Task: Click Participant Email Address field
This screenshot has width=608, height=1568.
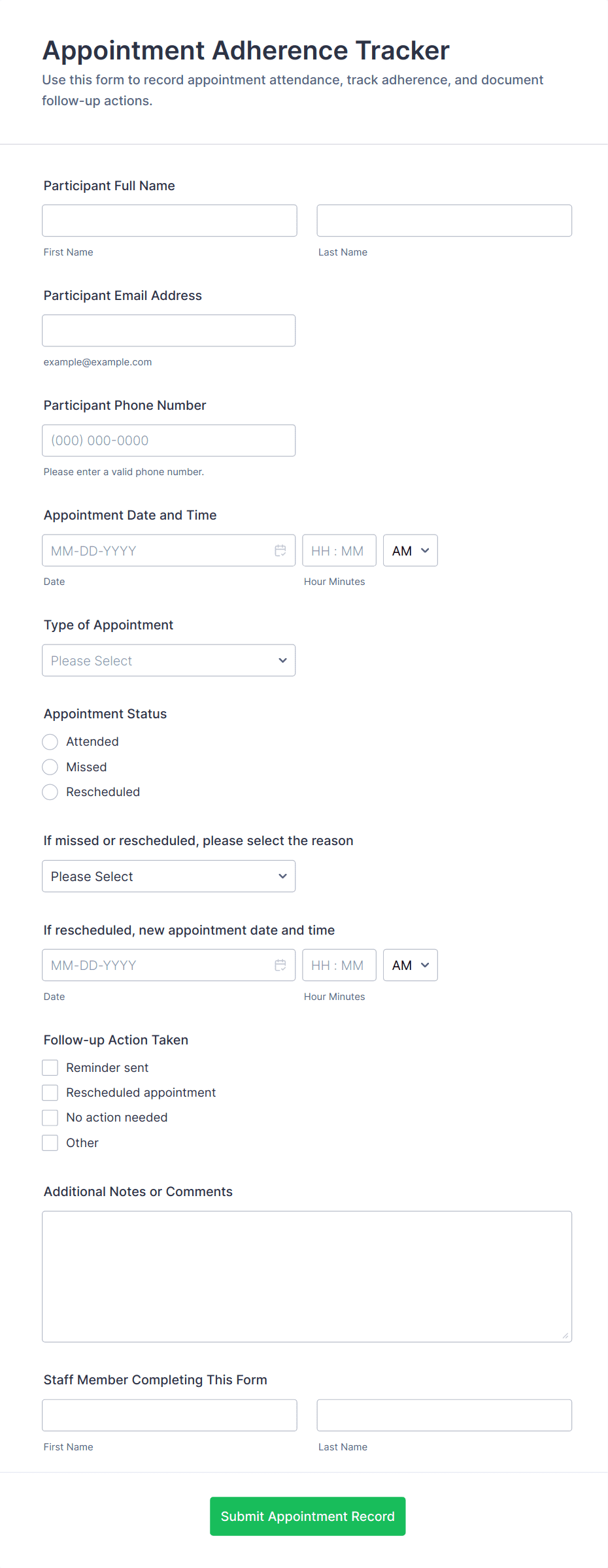Action: [x=169, y=330]
